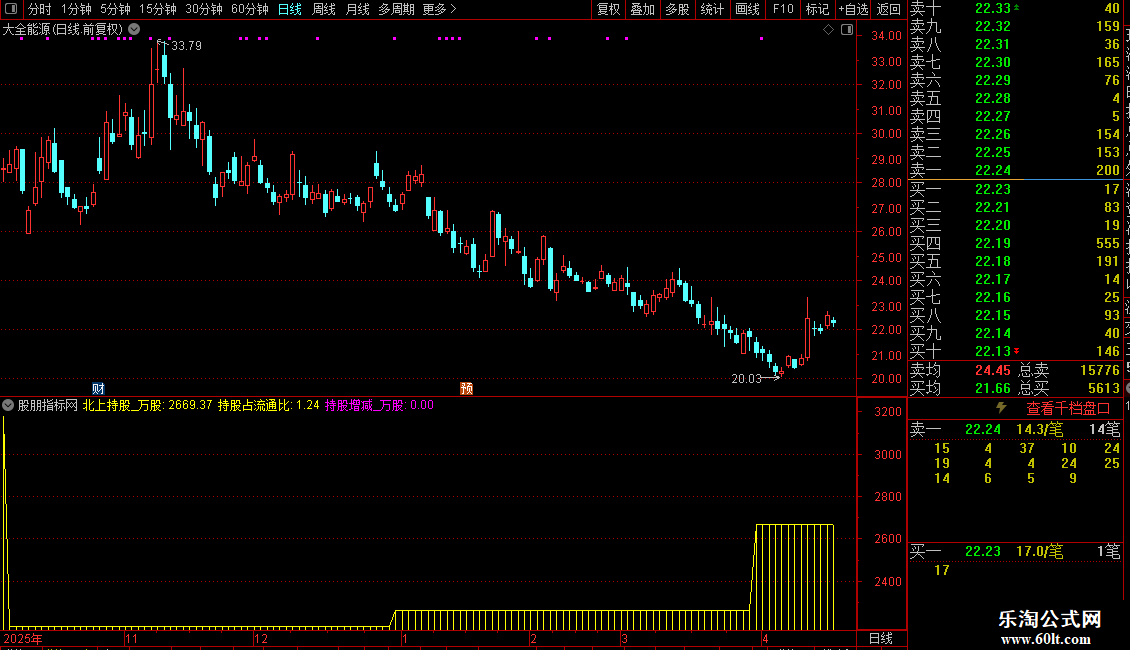Click month 12 on the time axis
This screenshot has width=1130, height=650.
[x=261, y=638]
